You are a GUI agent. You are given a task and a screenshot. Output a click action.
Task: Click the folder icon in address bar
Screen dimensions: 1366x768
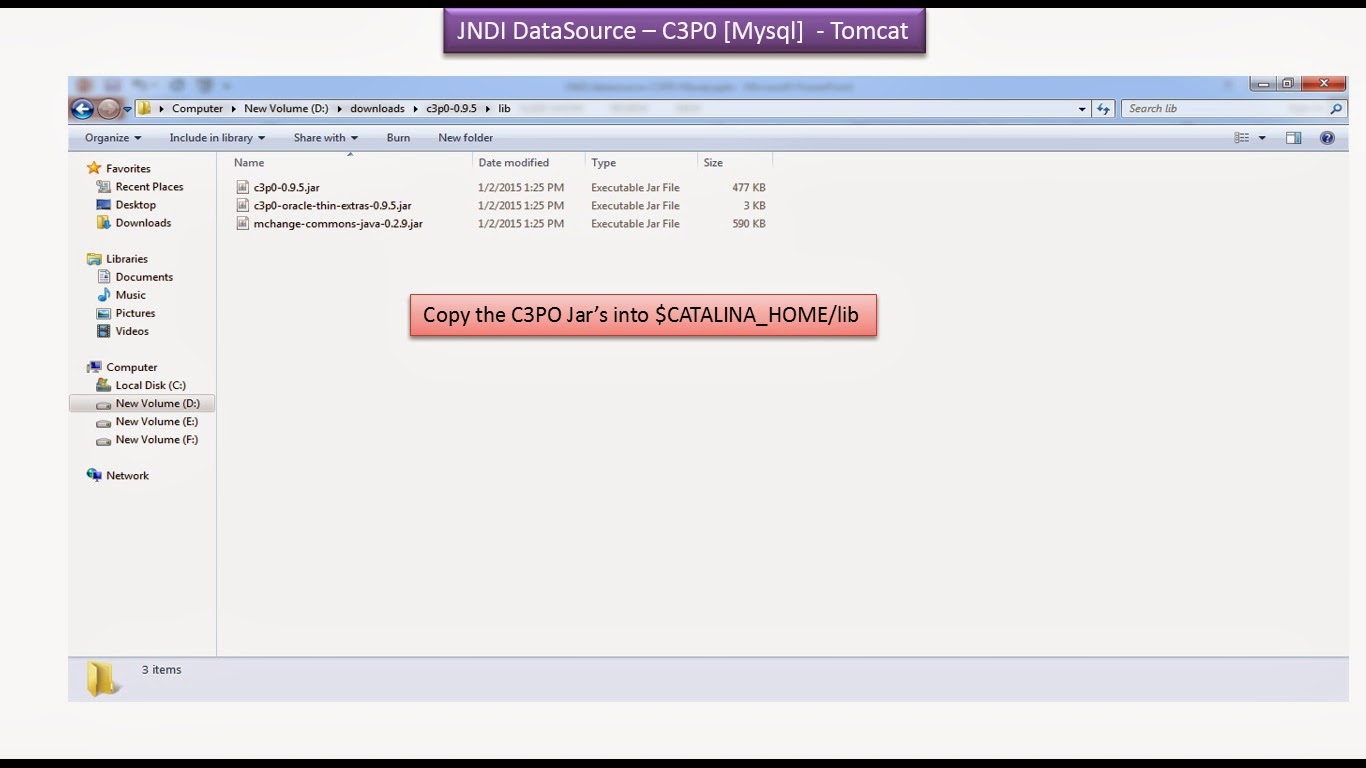point(144,108)
